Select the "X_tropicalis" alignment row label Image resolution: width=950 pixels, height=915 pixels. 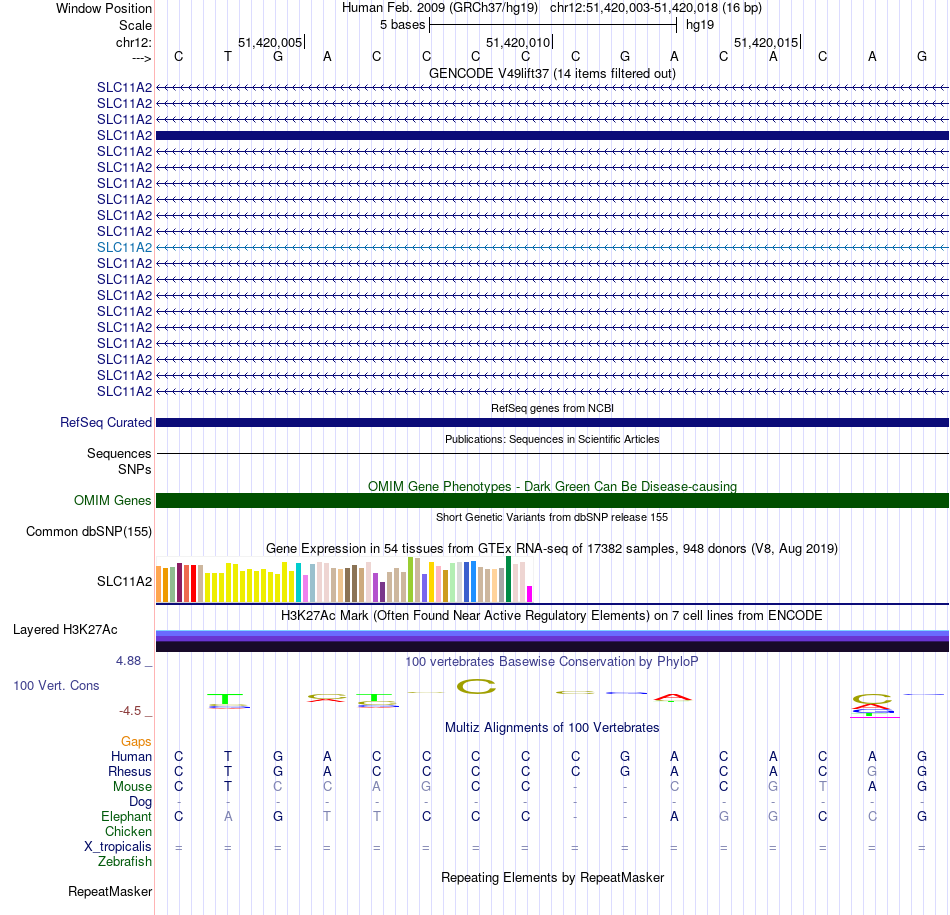118,847
